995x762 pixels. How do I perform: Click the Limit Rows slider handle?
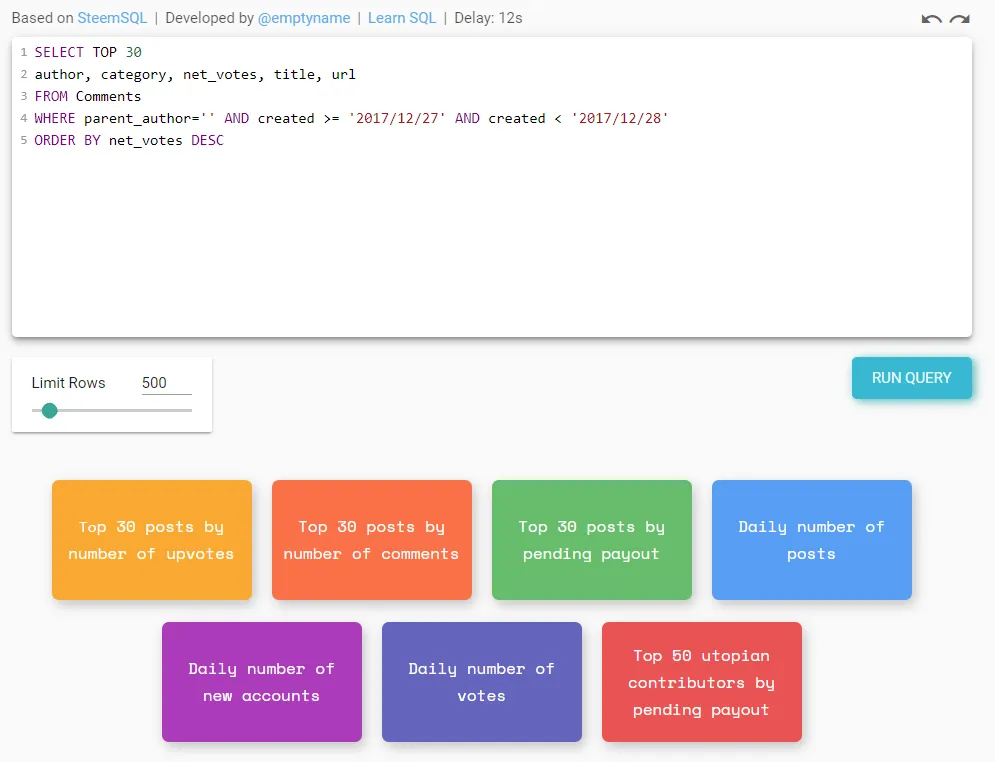(49, 411)
